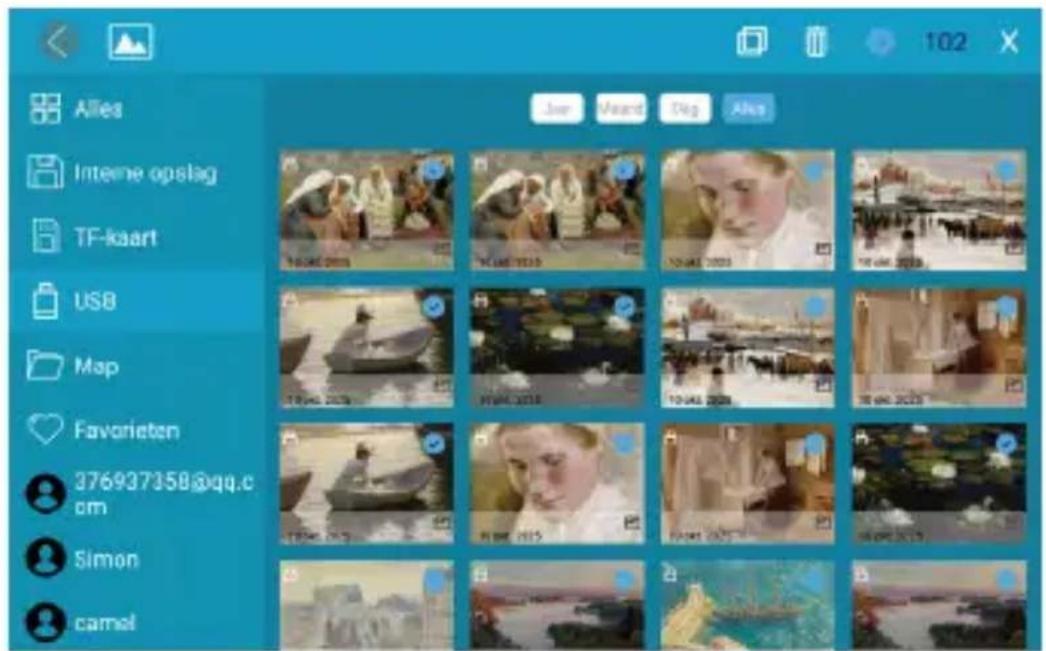Open the pale misty landscape thumbnail
The width and height of the screenshot is (1046, 651).
367,606
